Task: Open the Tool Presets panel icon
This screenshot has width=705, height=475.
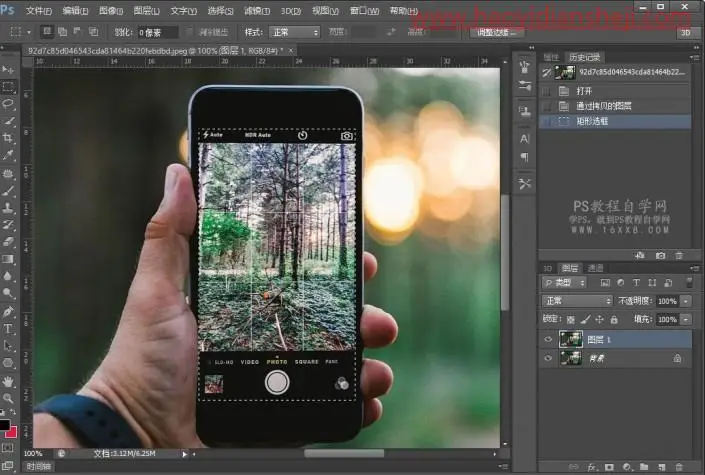Action: [524, 184]
